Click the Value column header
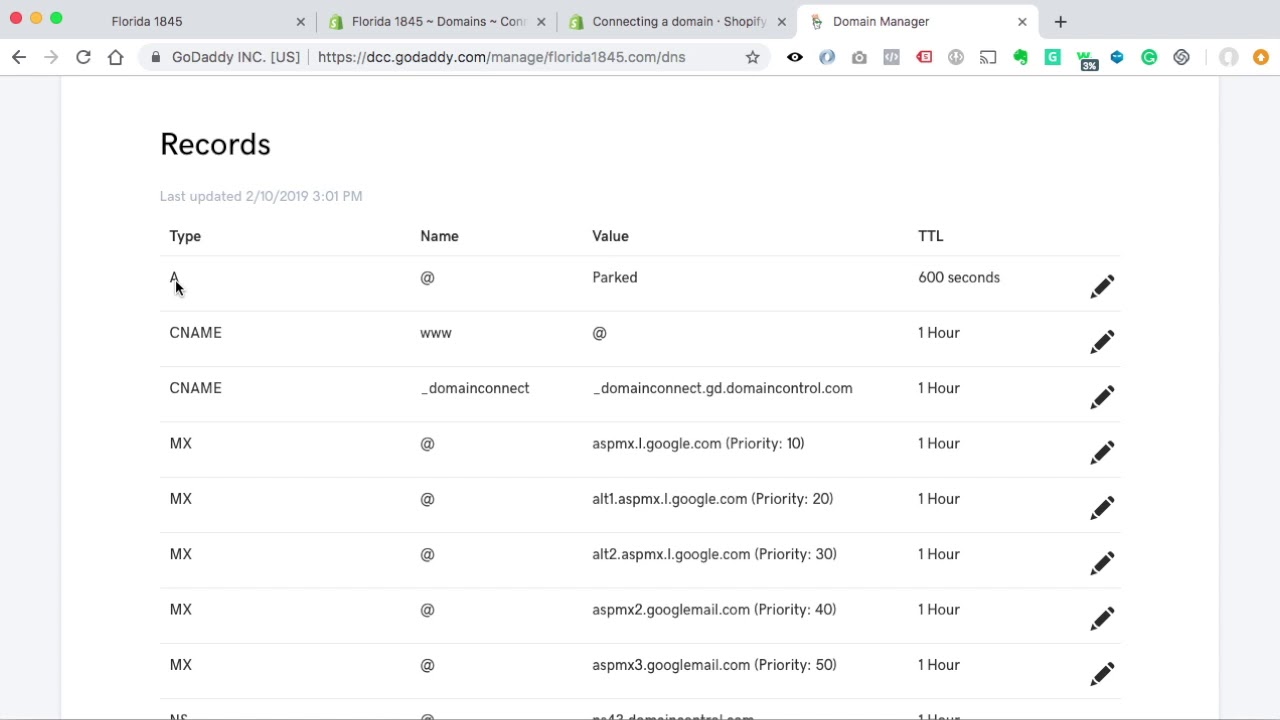The height and width of the screenshot is (720, 1280). click(610, 236)
